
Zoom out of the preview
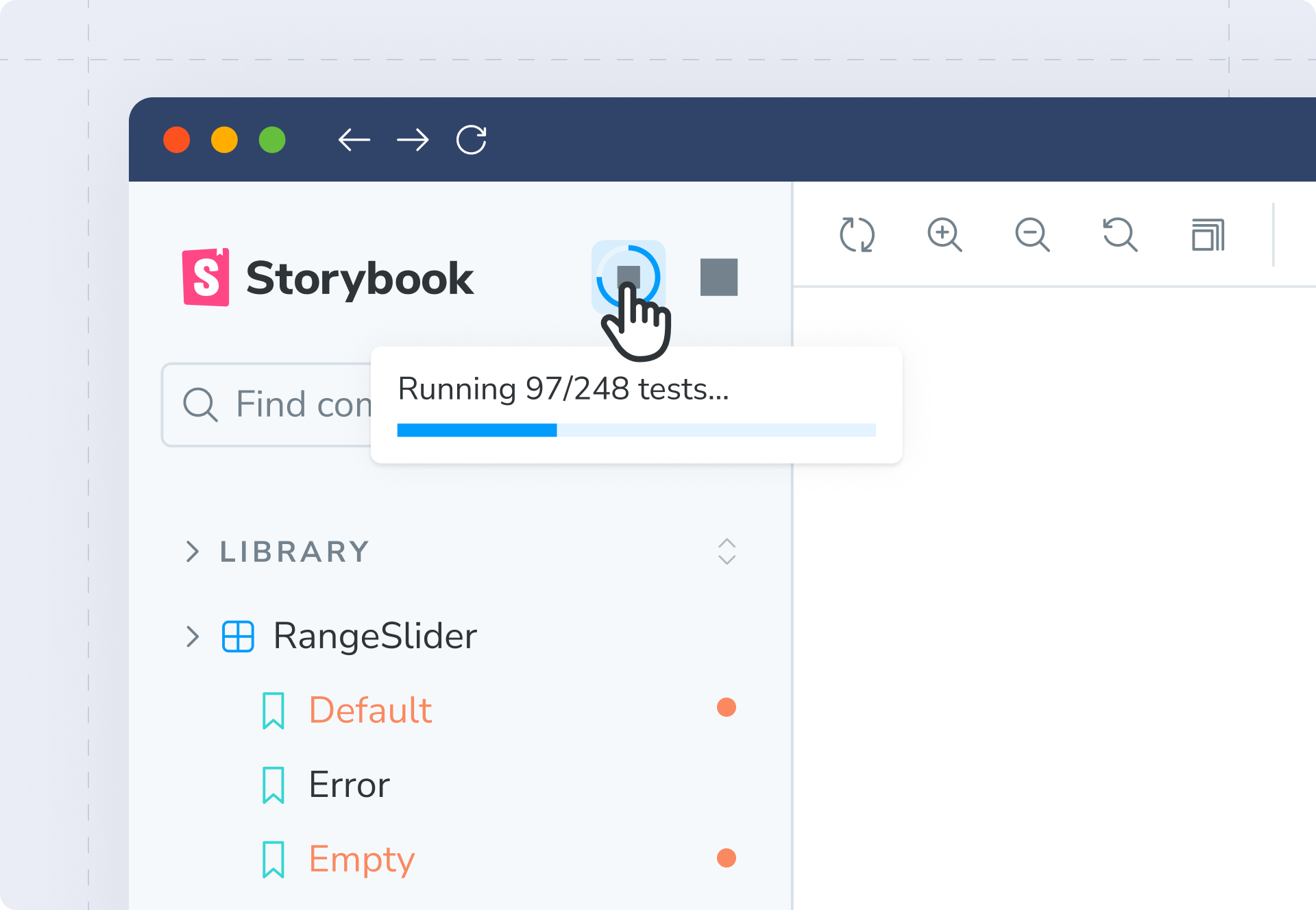tap(1032, 235)
